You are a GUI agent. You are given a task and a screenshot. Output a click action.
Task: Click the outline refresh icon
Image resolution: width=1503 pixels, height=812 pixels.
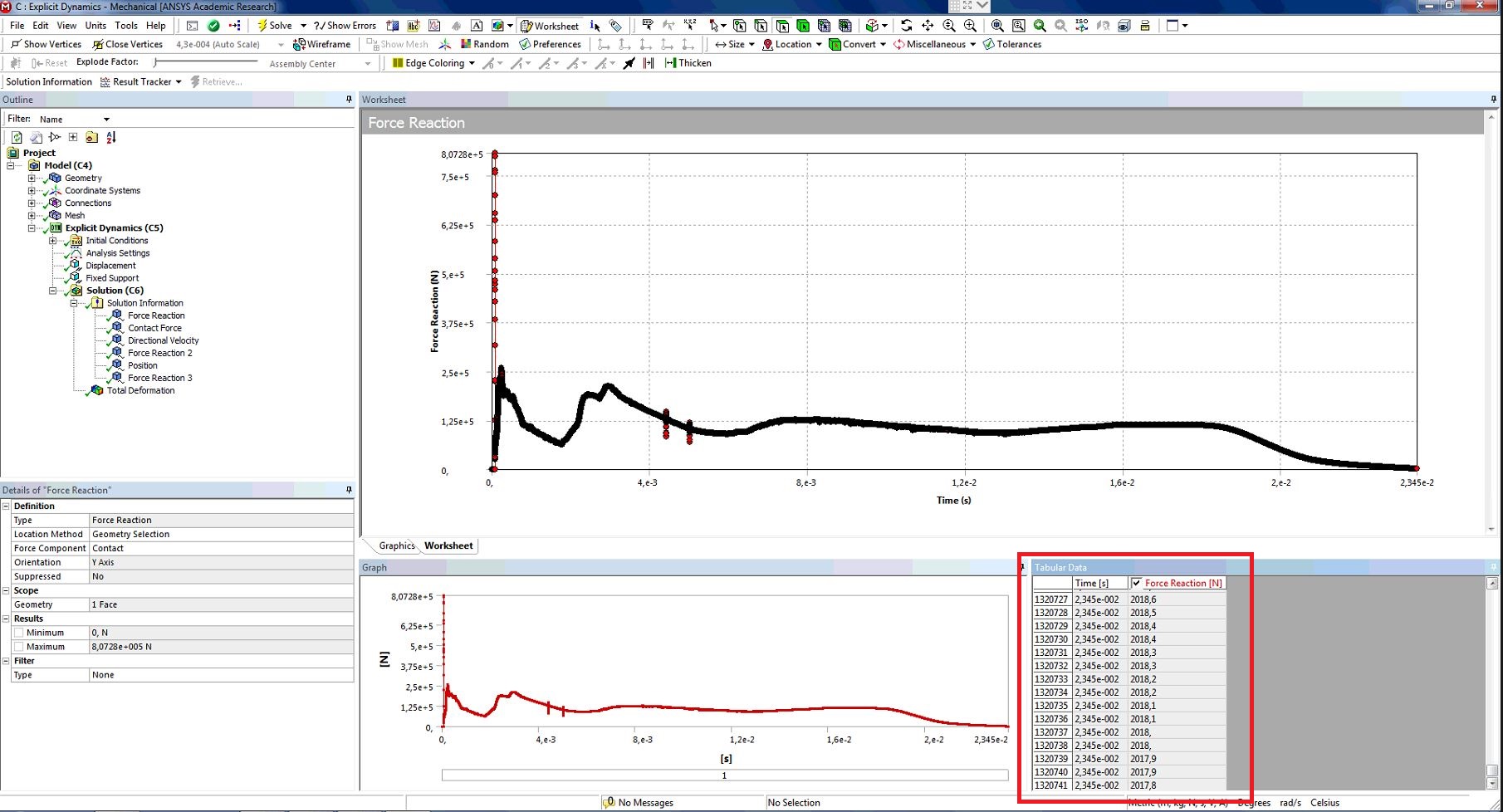click(x=17, y=137)
